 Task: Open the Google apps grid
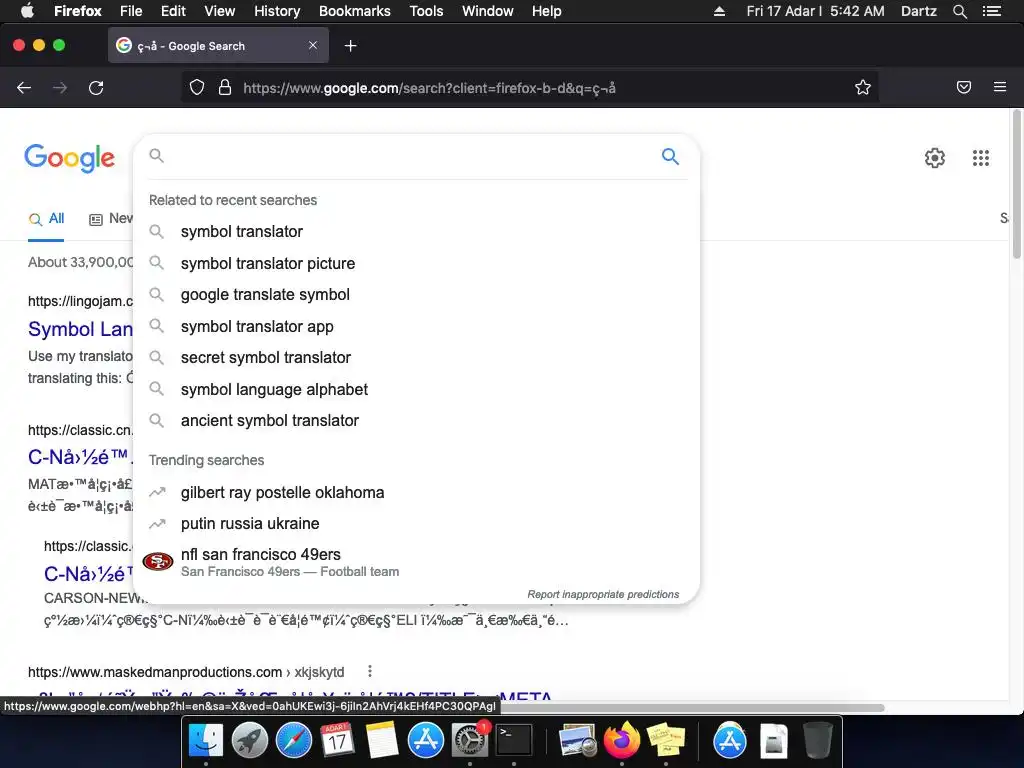coord(981,157)
